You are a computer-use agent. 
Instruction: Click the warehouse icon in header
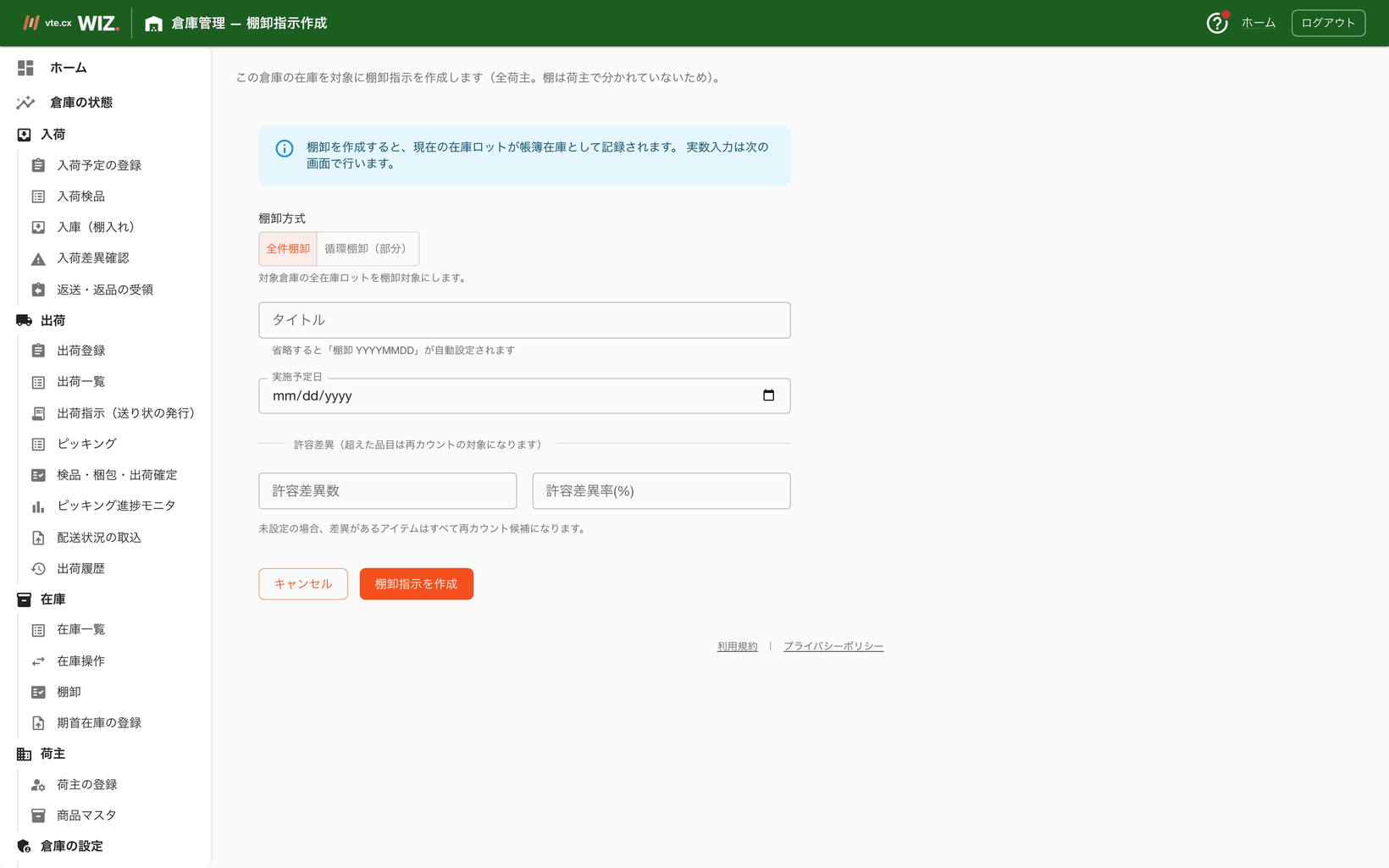153,24
